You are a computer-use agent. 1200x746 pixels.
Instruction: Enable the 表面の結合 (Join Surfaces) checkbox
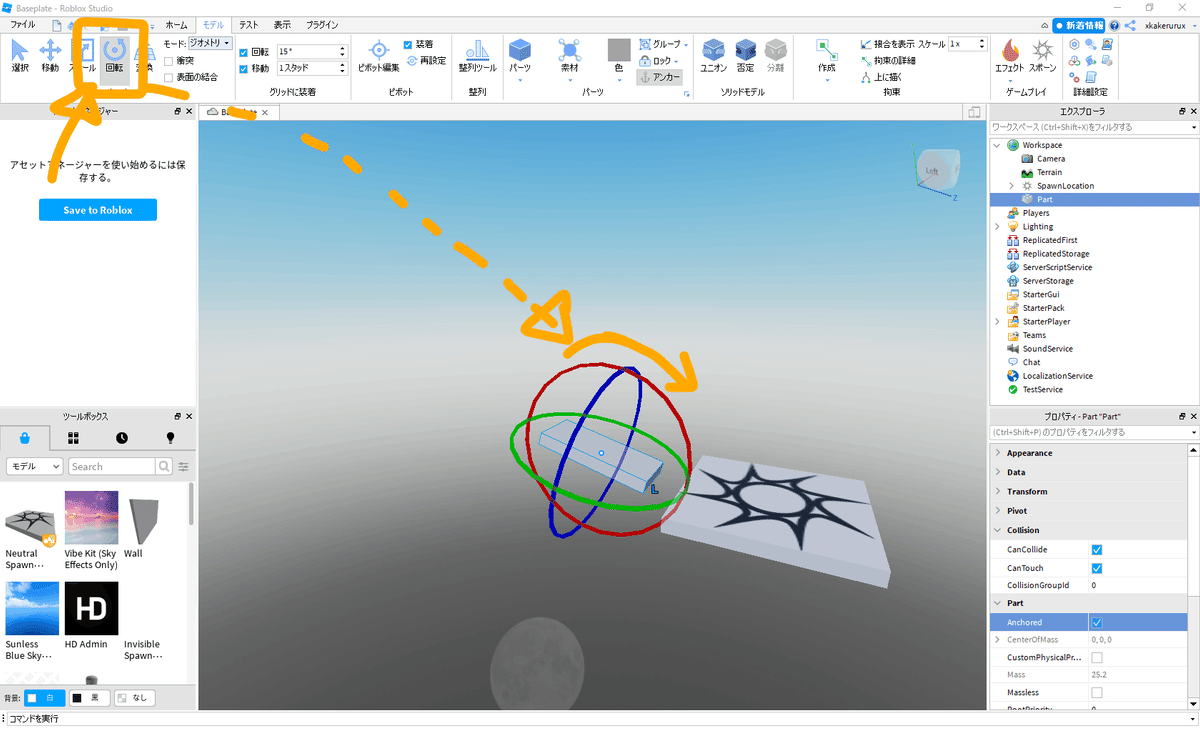click(x=168, y=76)
